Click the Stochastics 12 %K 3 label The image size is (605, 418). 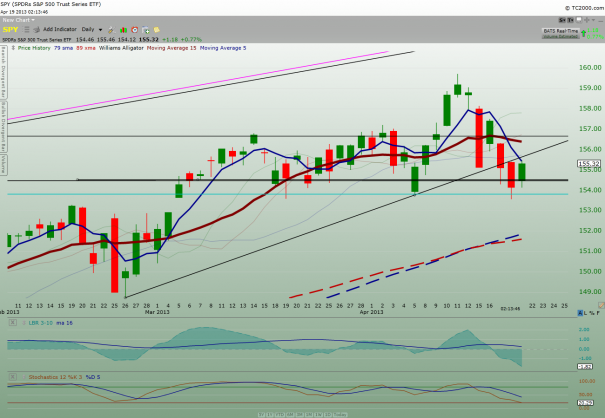tap(55, 377)
